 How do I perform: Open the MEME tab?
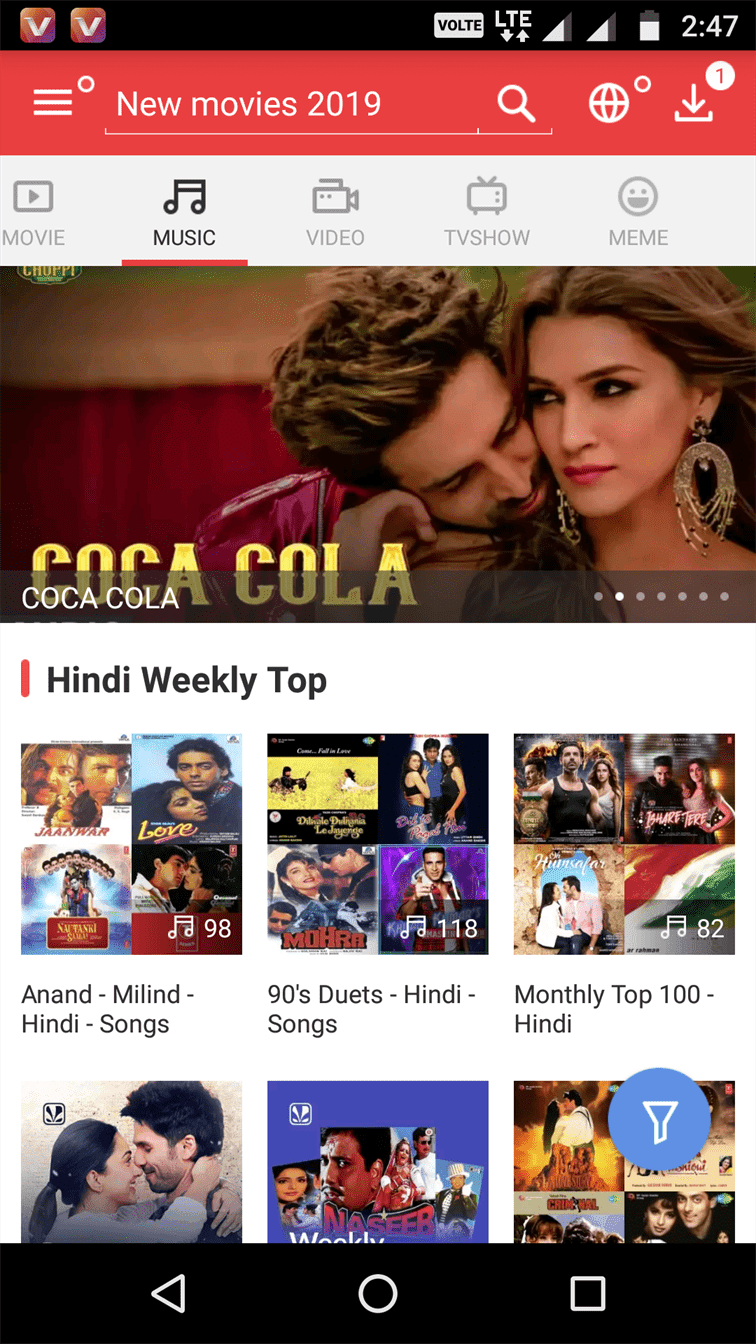(x=638, y=212)
